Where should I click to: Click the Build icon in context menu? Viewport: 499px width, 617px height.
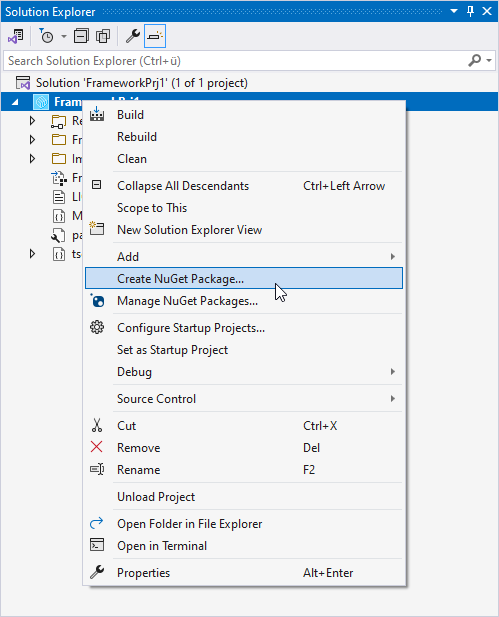[97, 114]
